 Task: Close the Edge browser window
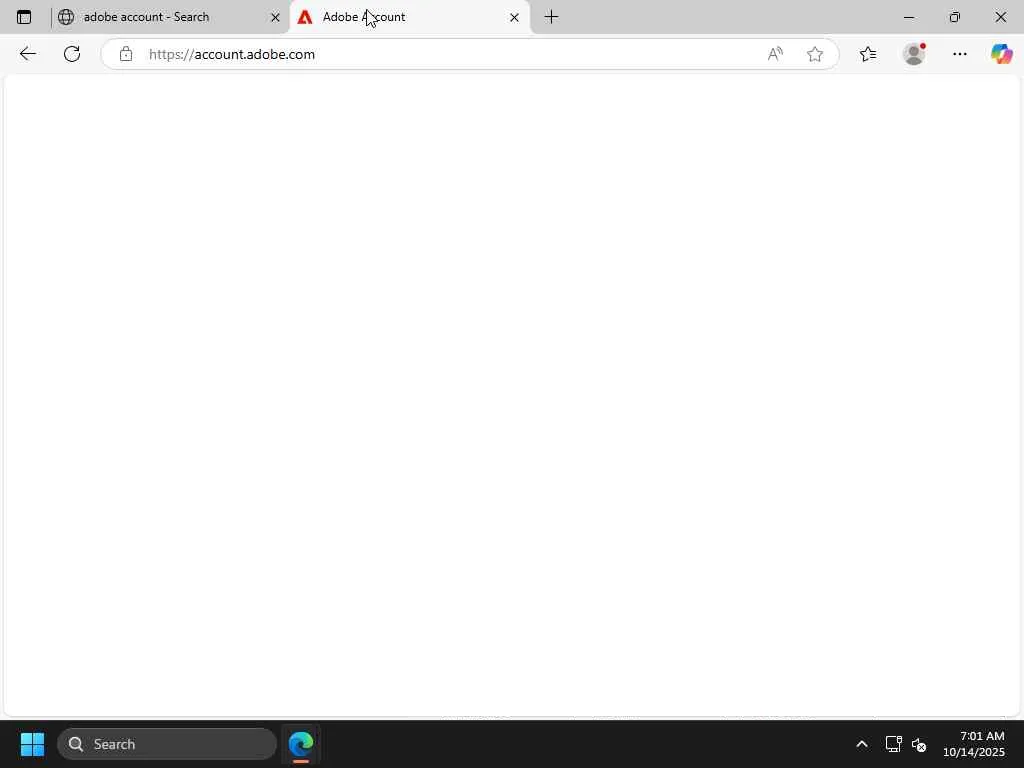click(x=1000, y=17)
